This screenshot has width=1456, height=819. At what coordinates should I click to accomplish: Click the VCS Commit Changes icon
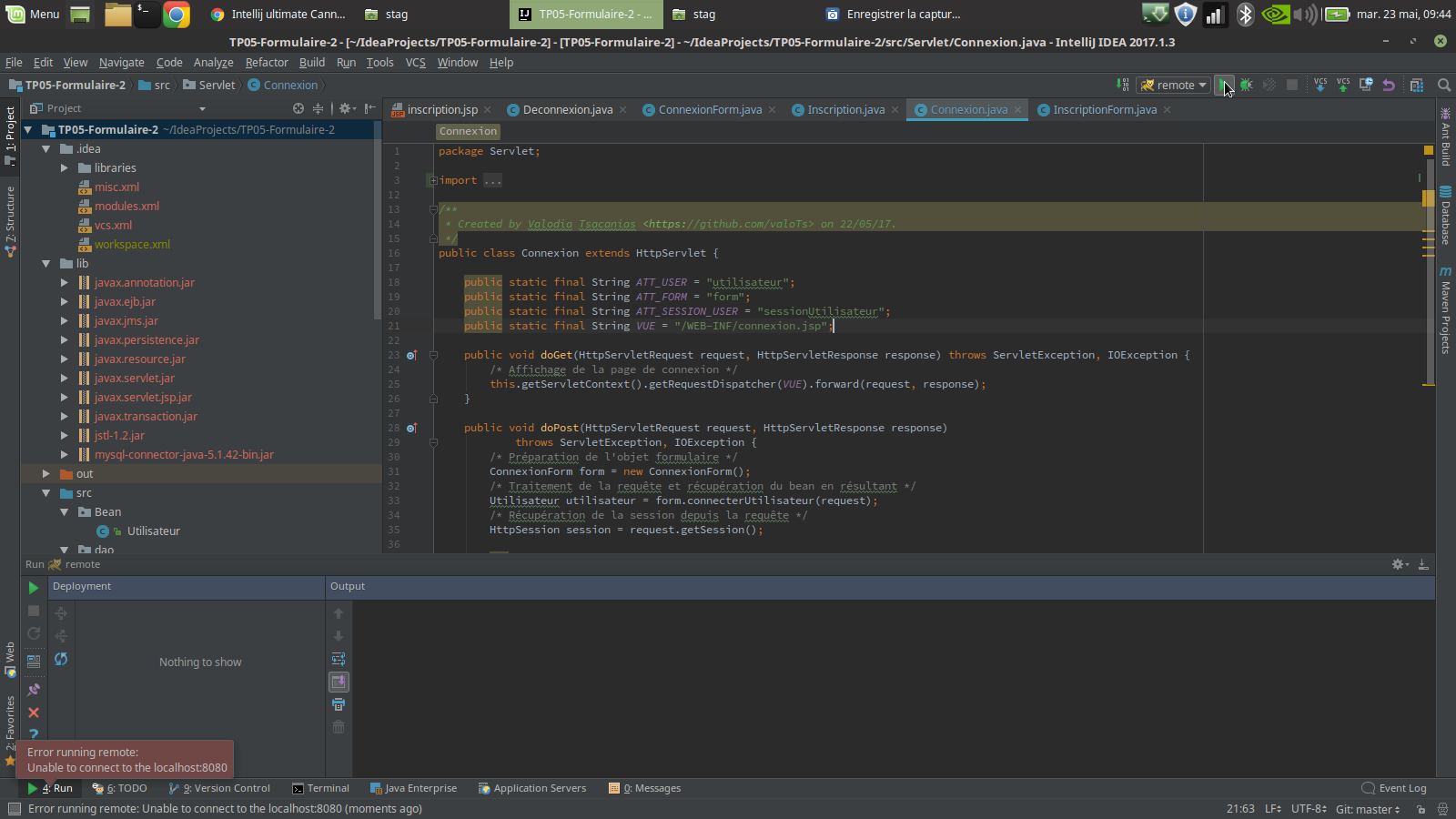pos(1343,85)
